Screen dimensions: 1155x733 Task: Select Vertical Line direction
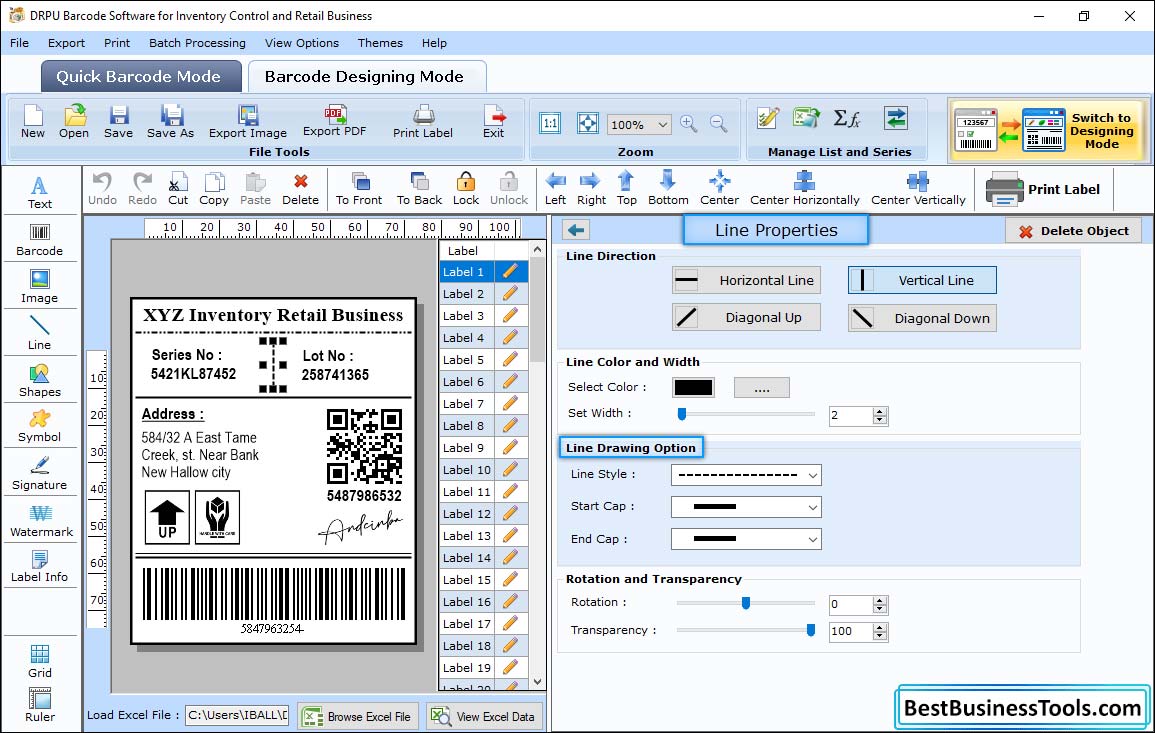coord(922,280)
